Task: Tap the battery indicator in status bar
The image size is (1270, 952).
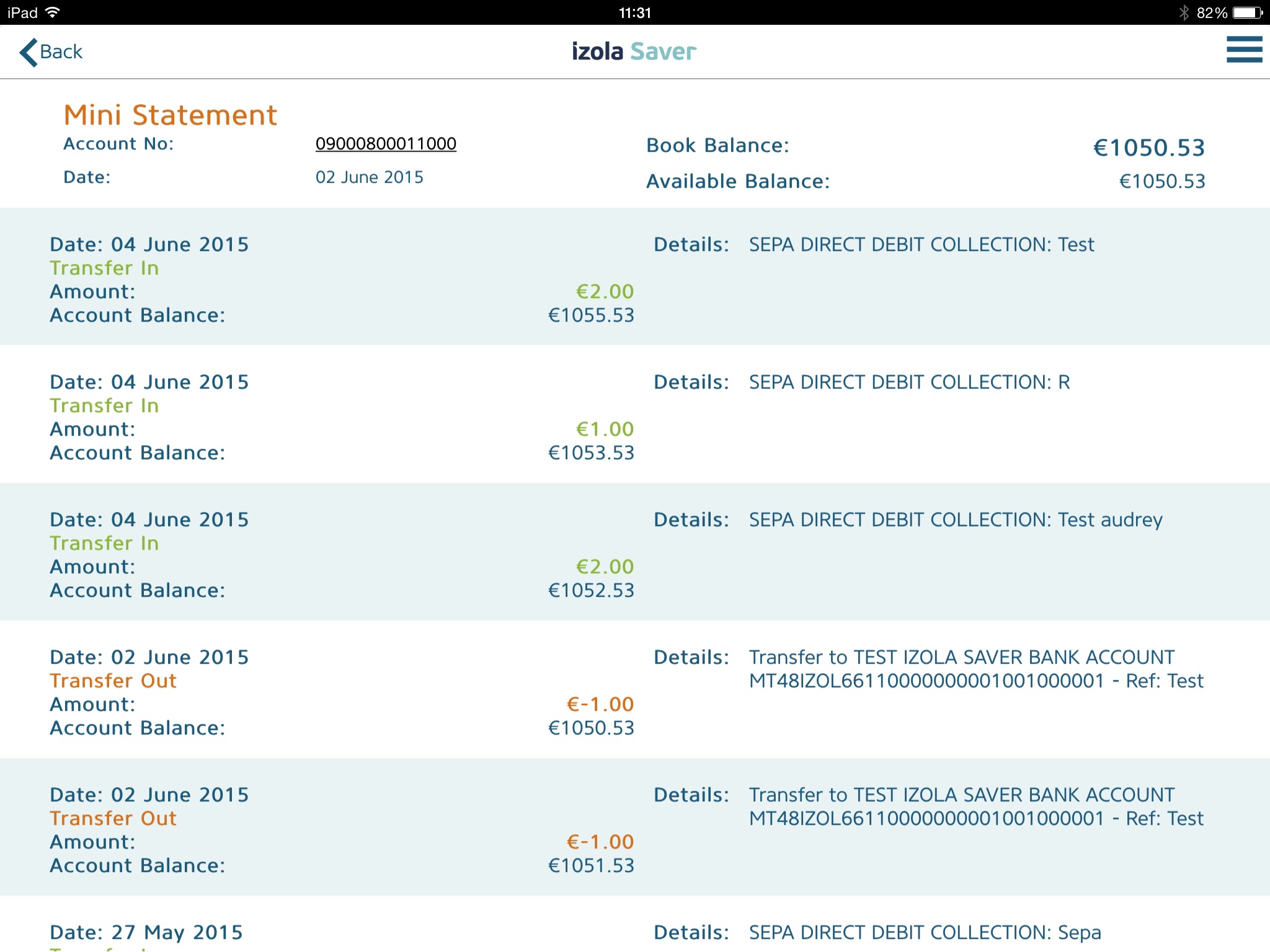Action: pos(1247,12)
